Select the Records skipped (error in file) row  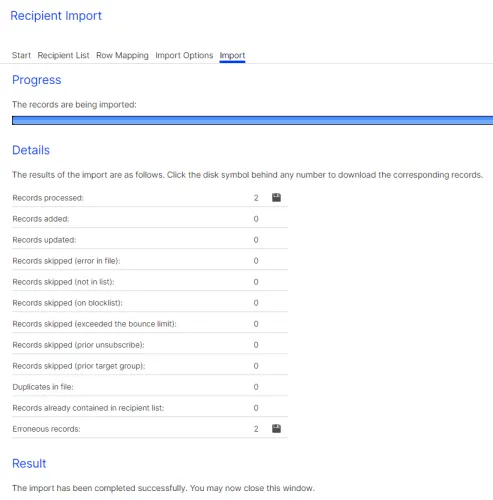pos(150,261)
